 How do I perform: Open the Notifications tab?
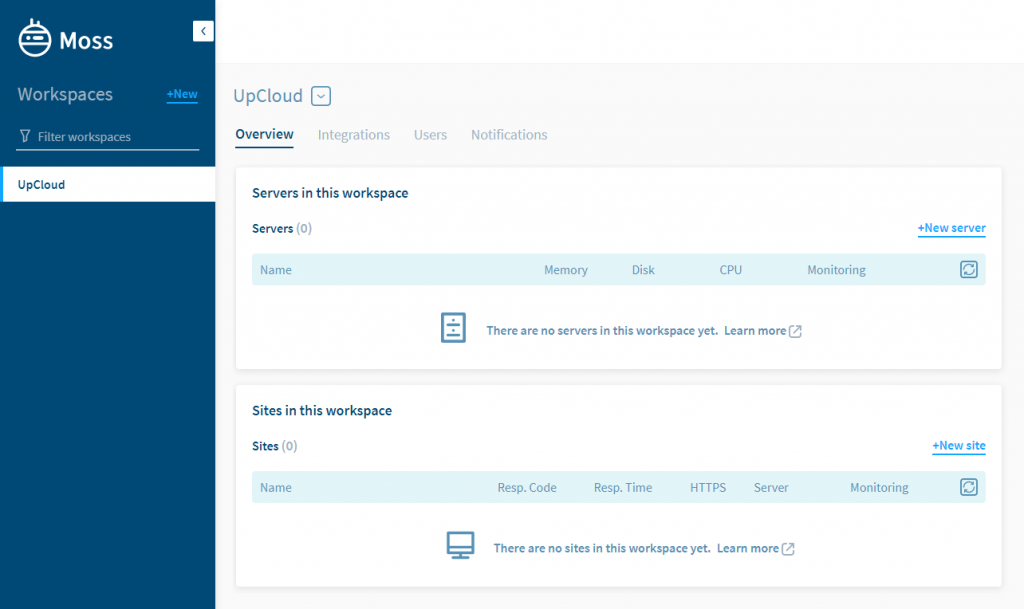(508, 134)
